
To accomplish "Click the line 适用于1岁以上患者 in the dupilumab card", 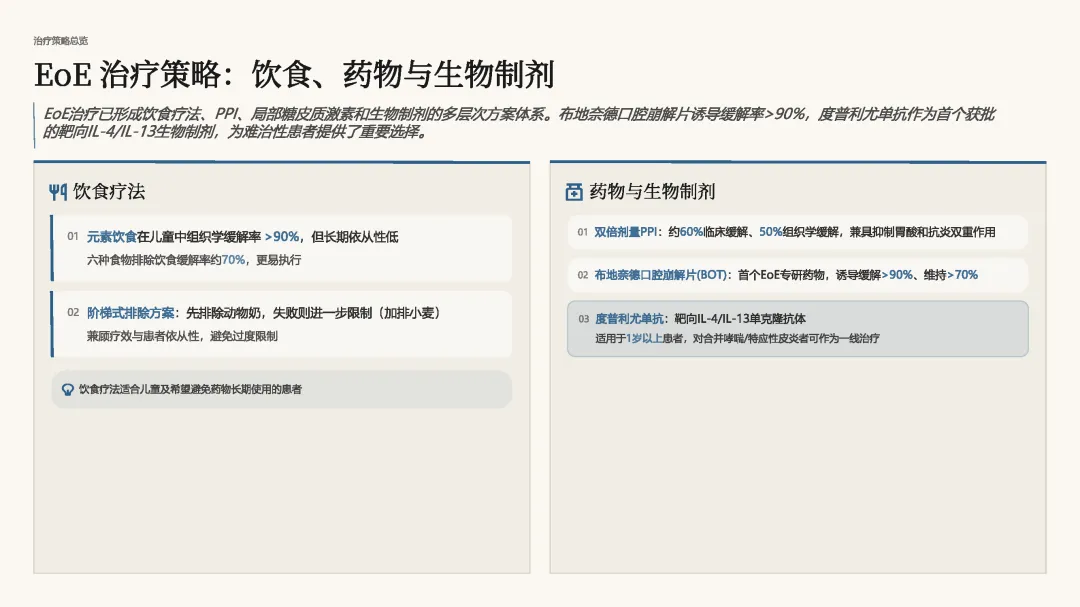I will (x=737, y=338).
